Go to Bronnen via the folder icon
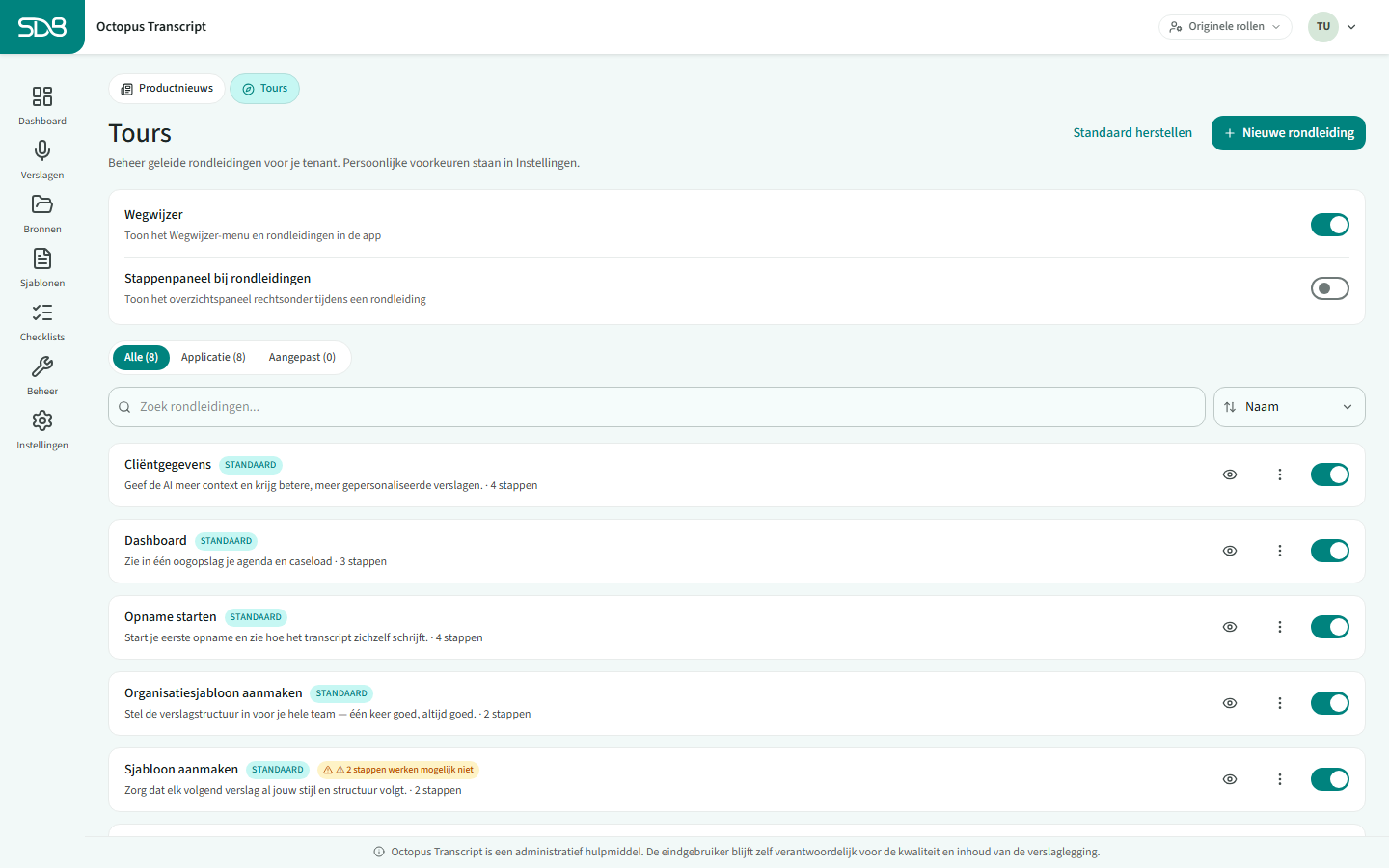1389x868 pixels. [x=42, y=204]
